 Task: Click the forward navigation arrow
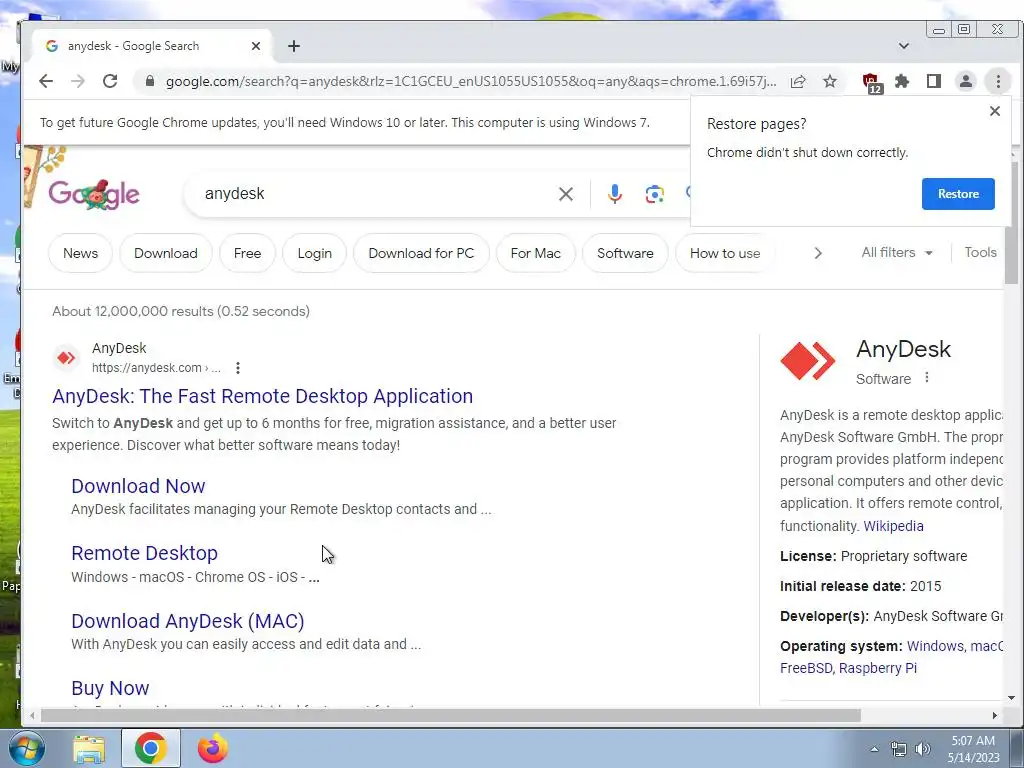[x=78, y=81]
